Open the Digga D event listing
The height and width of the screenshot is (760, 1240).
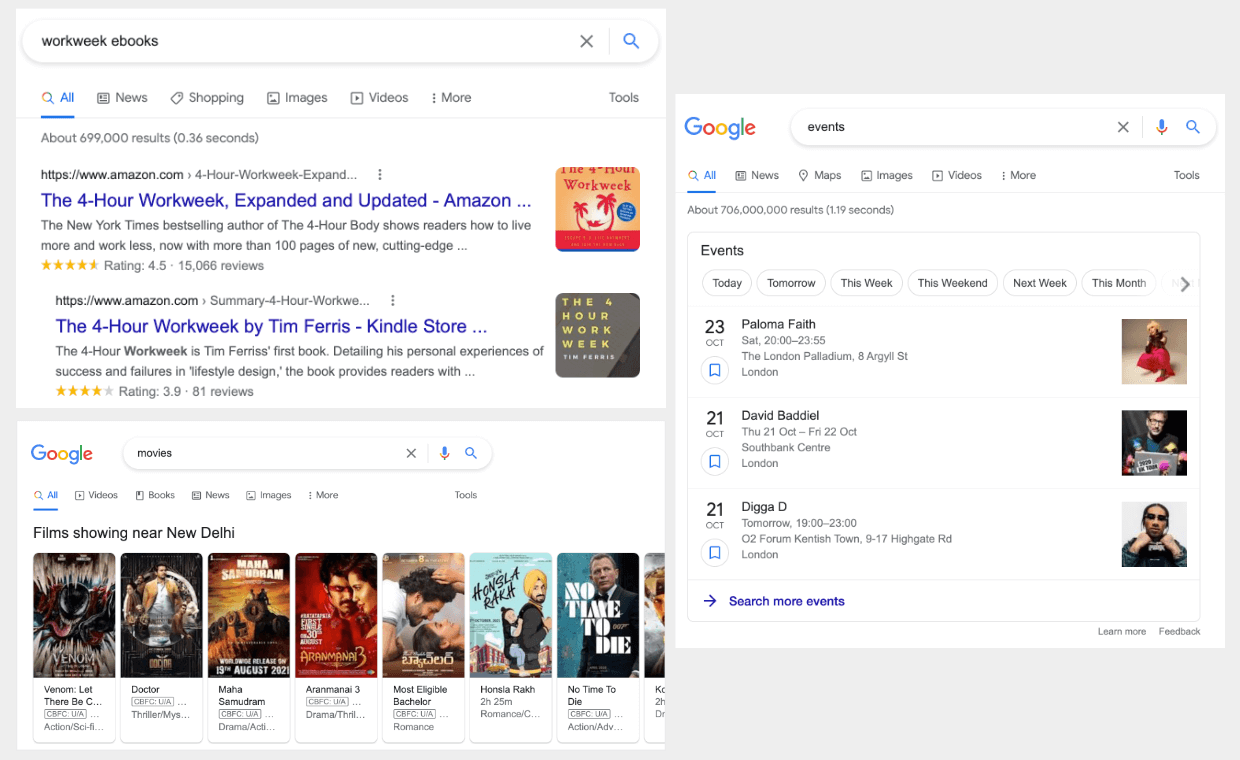[943, 534]
